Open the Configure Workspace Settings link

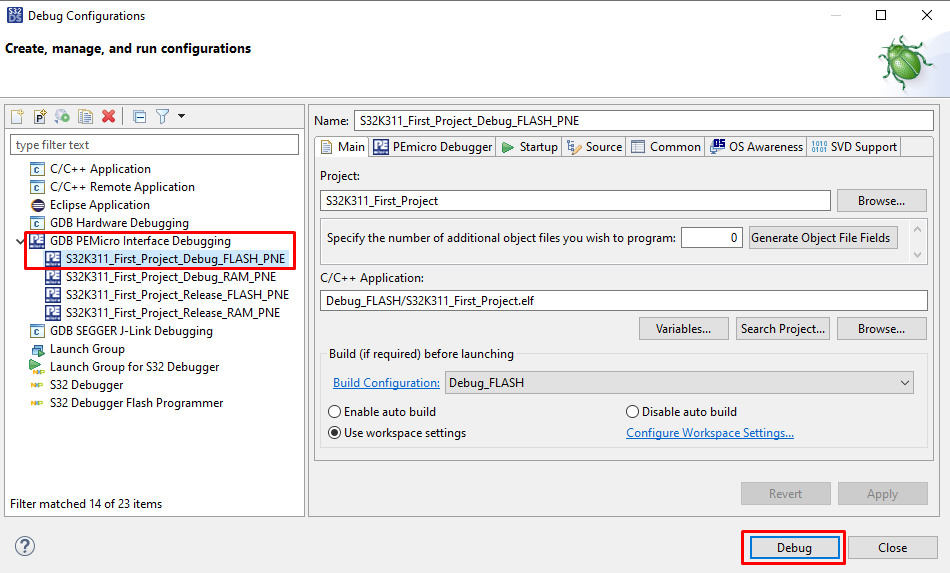[709, 433]
